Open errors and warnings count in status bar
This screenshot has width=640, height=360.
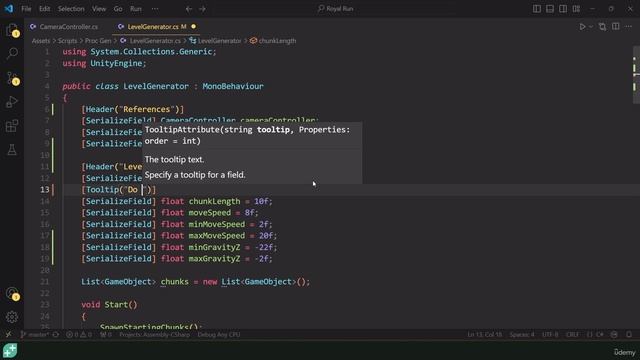click(79, 335)
